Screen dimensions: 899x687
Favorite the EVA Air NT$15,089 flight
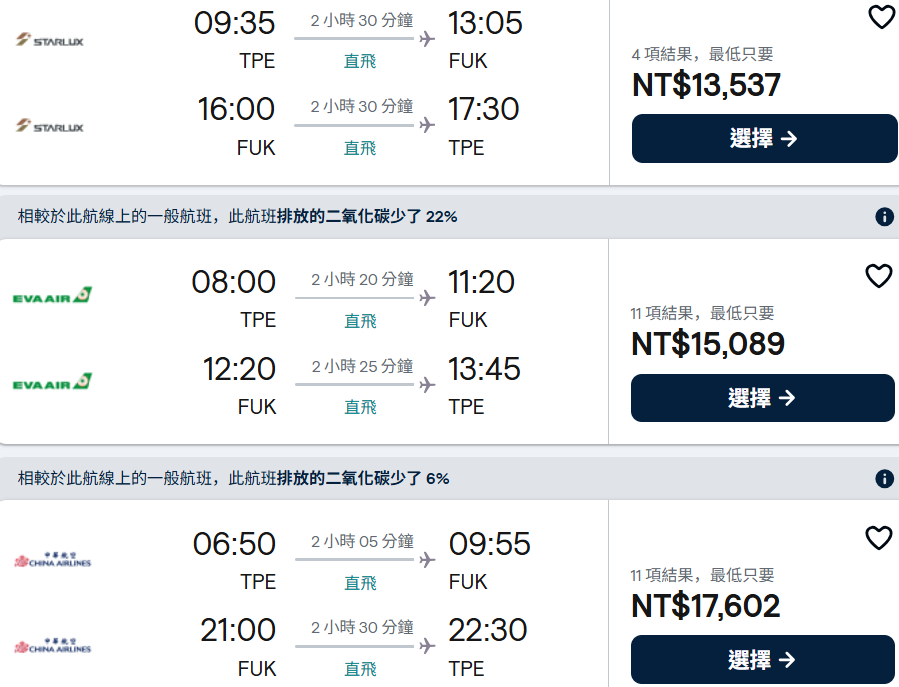click(x=878, y=276)
